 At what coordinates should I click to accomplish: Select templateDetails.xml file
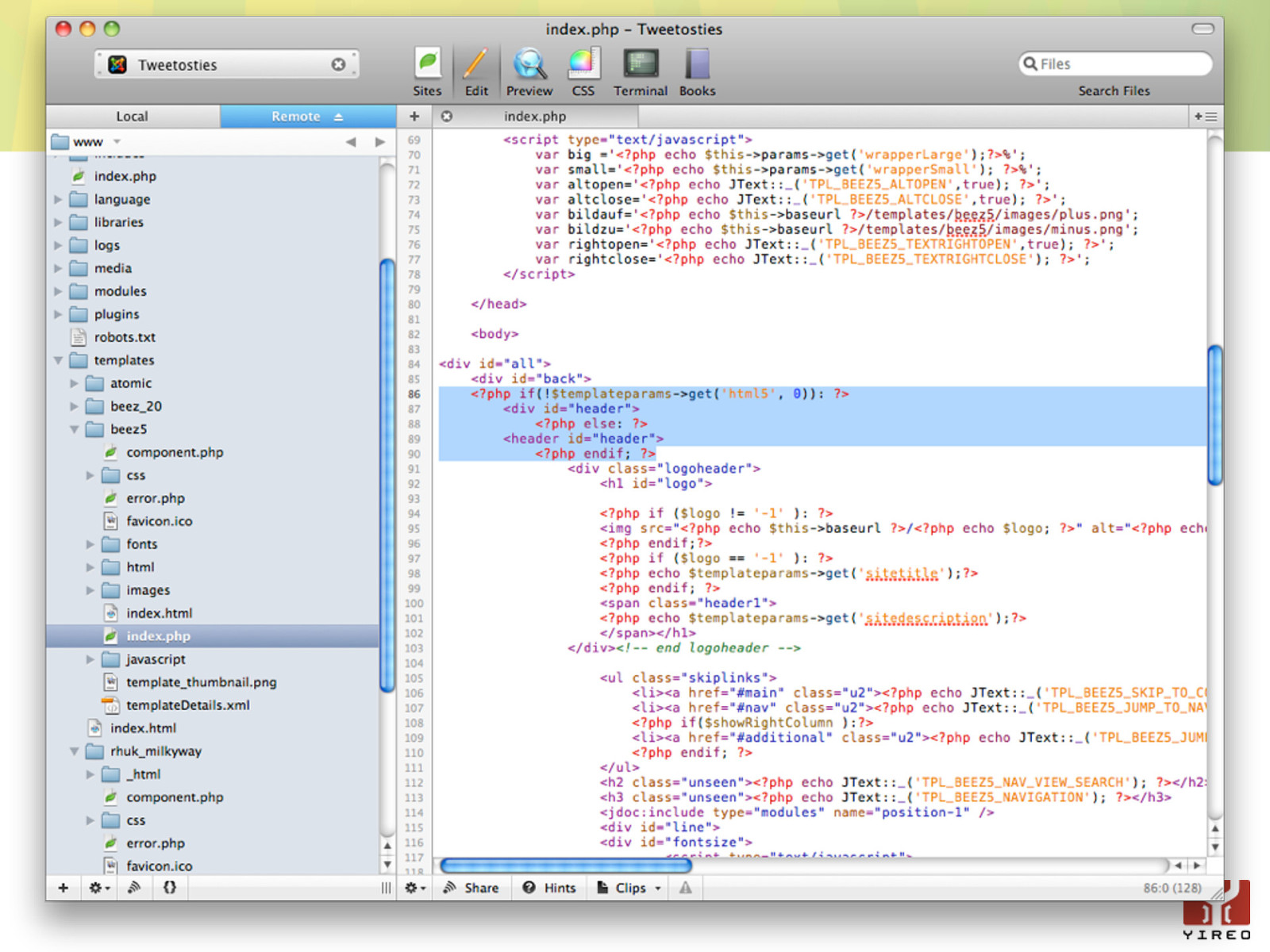point(187,705)
